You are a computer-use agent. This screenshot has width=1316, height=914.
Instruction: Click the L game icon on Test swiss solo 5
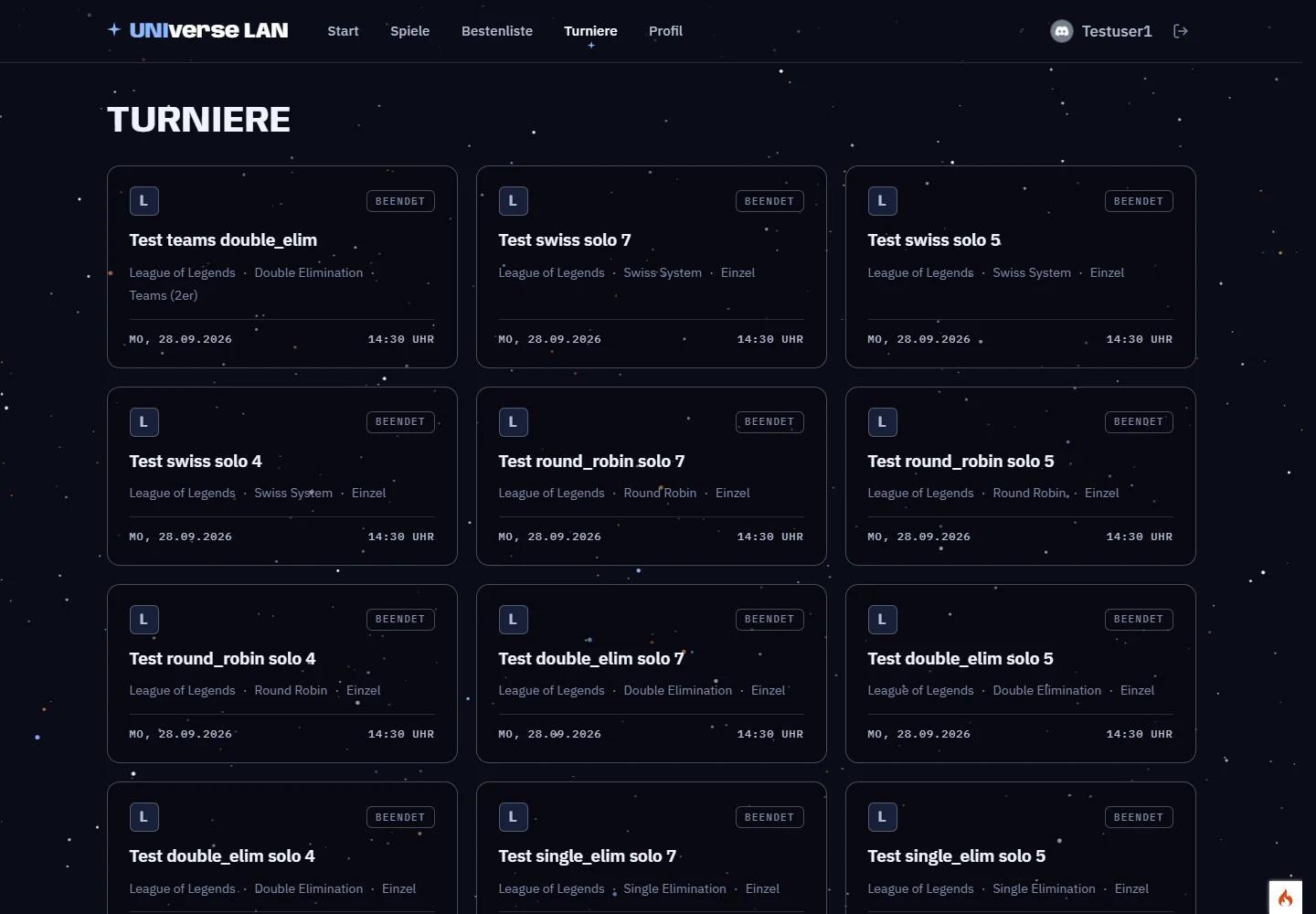[883, 201]
